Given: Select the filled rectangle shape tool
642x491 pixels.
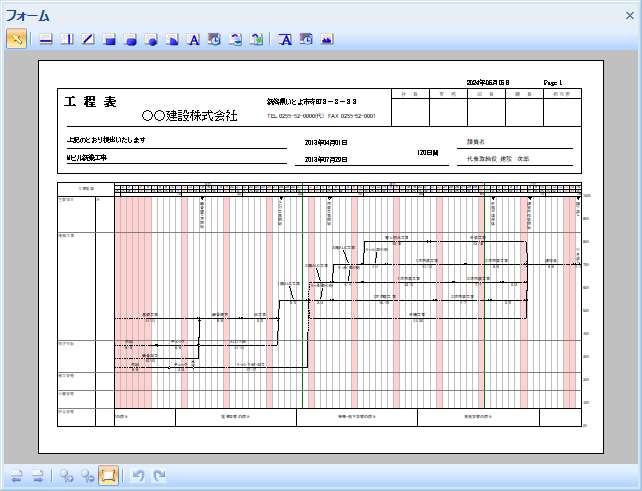Looking at the screenshot, I should coord(110,39).
